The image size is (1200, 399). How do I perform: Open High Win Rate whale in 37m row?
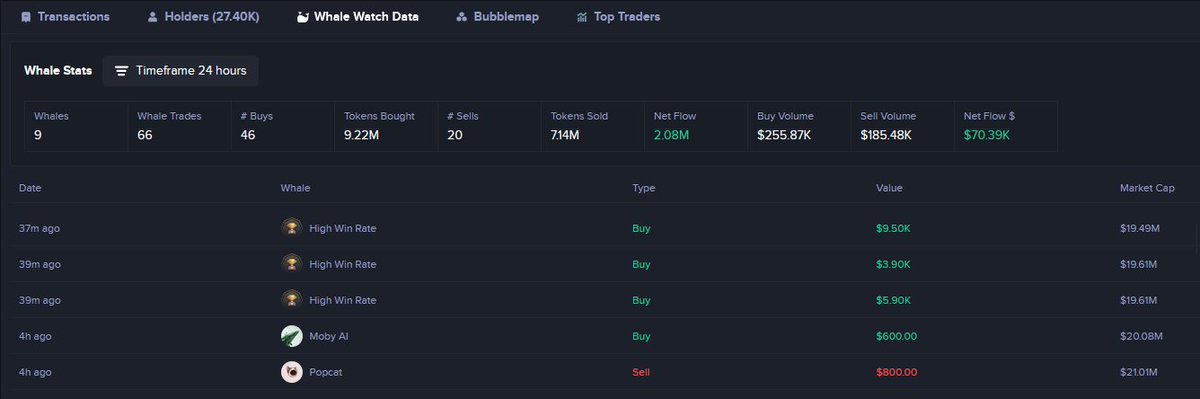pos(343,228)
